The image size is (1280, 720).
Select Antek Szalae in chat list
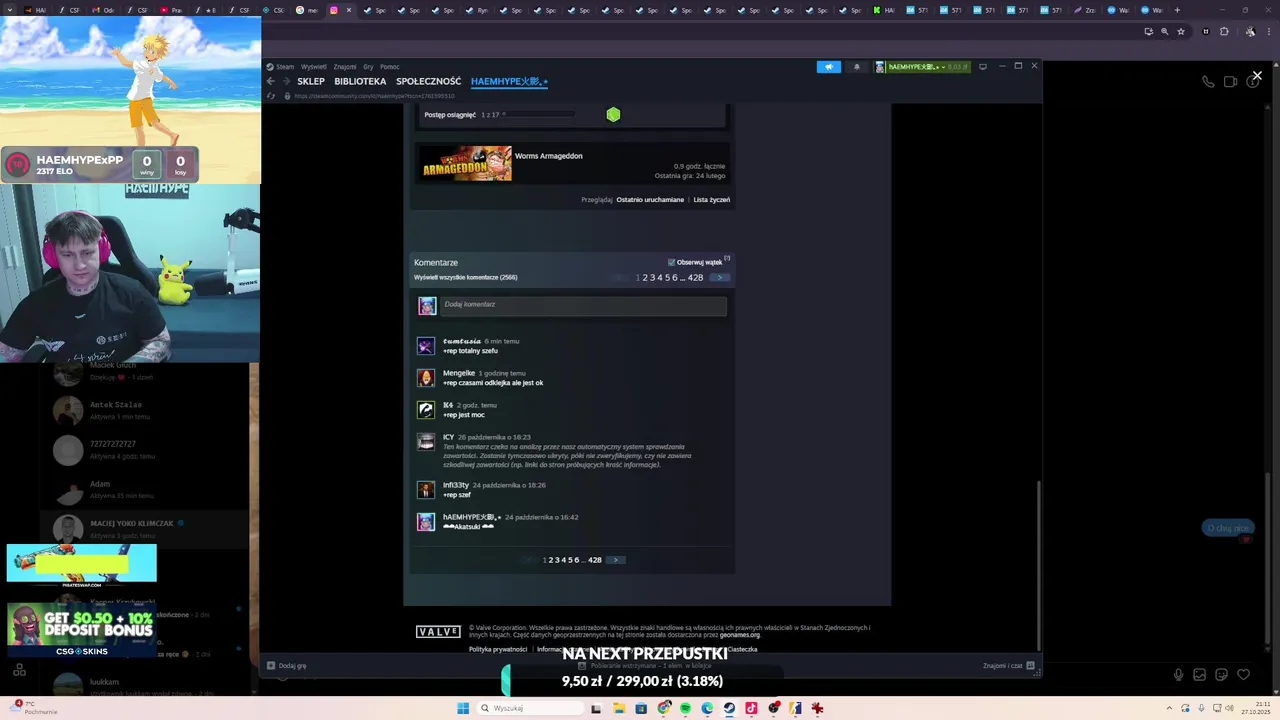pyautogui.click(x=144, y=410)
